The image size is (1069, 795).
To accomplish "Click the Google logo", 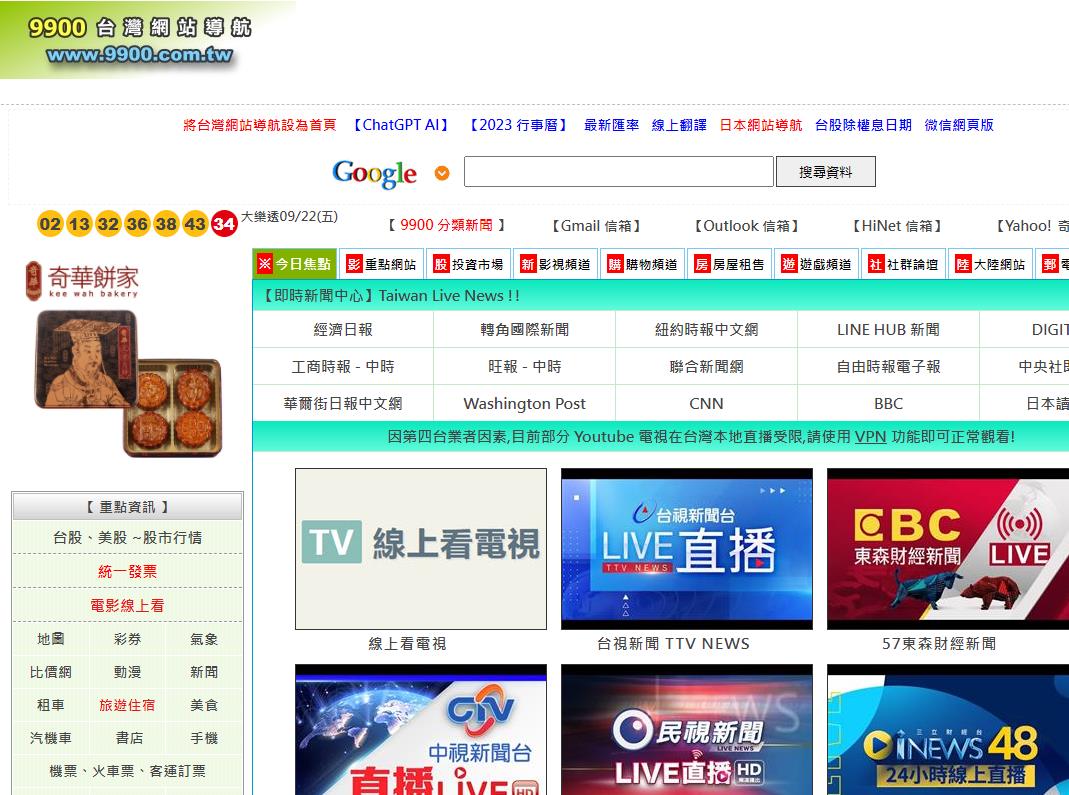I will (374, 173).
